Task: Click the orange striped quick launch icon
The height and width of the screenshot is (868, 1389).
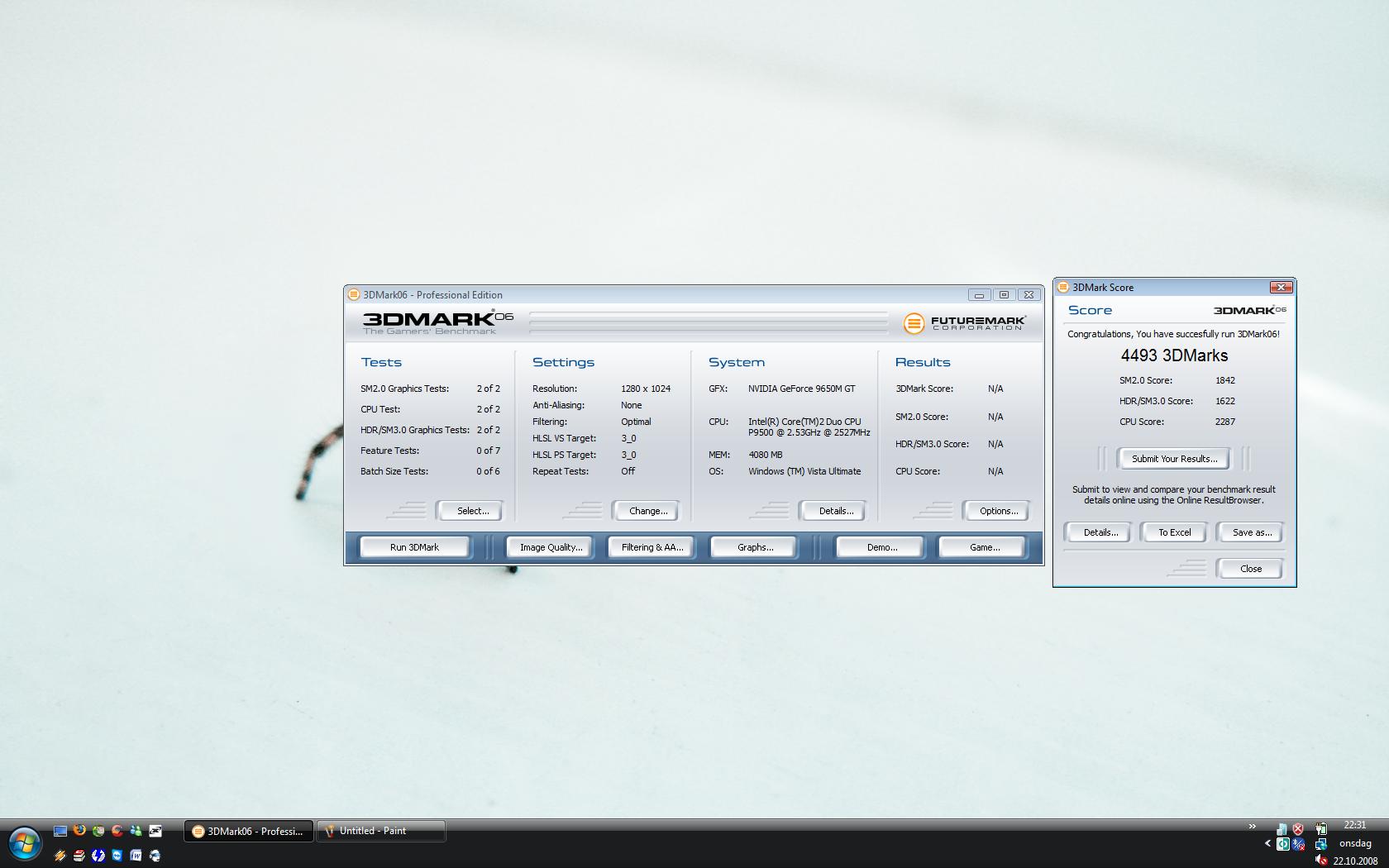Action: pyautogui.click(x=60, y=856)
